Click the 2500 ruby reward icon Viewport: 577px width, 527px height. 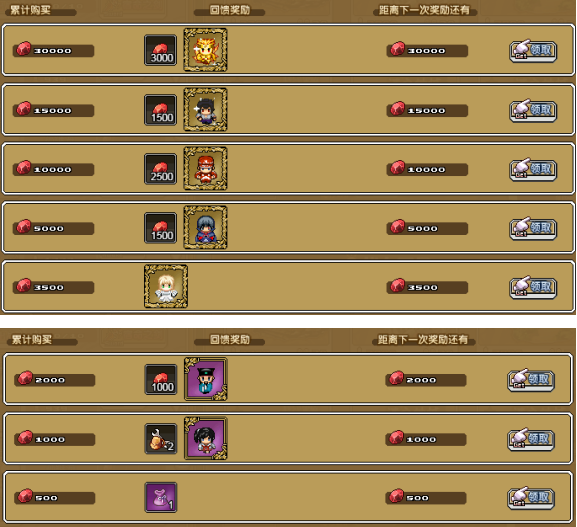(160, 169)
